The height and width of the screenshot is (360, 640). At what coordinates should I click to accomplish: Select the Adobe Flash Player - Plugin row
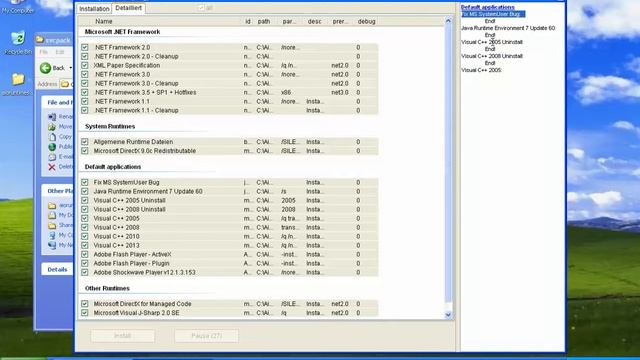(229, 263)
